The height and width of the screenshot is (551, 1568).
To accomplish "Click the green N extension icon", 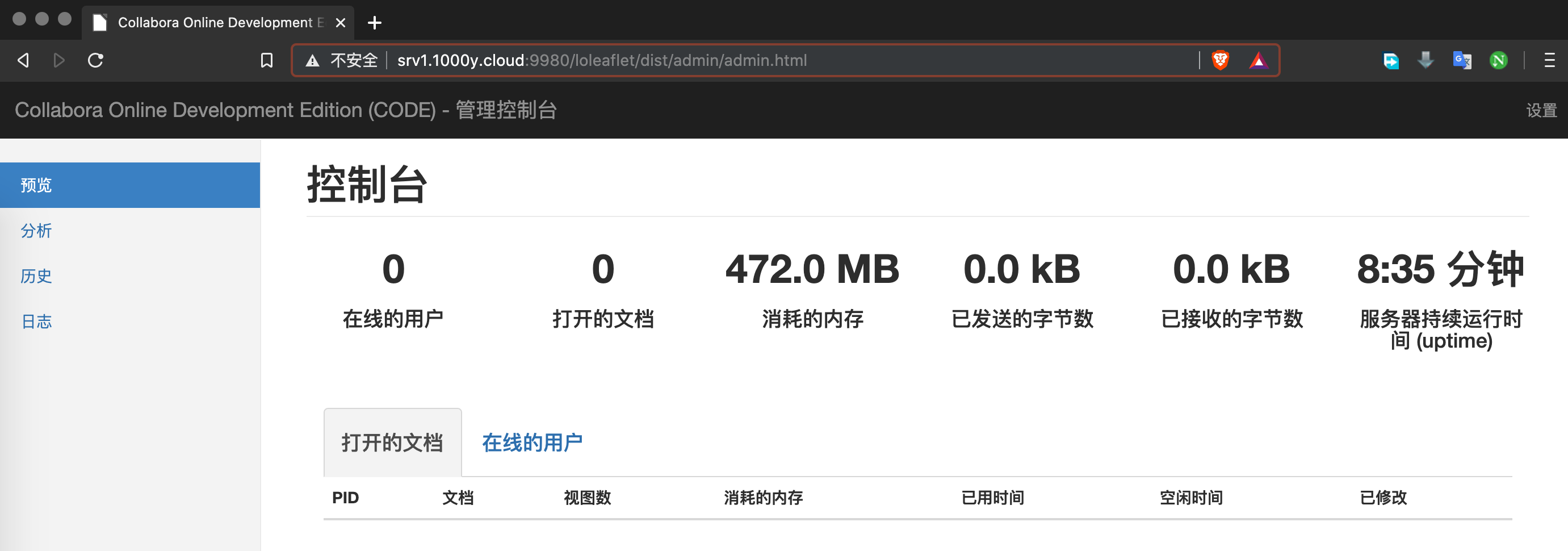I will tap(1498, 60).
